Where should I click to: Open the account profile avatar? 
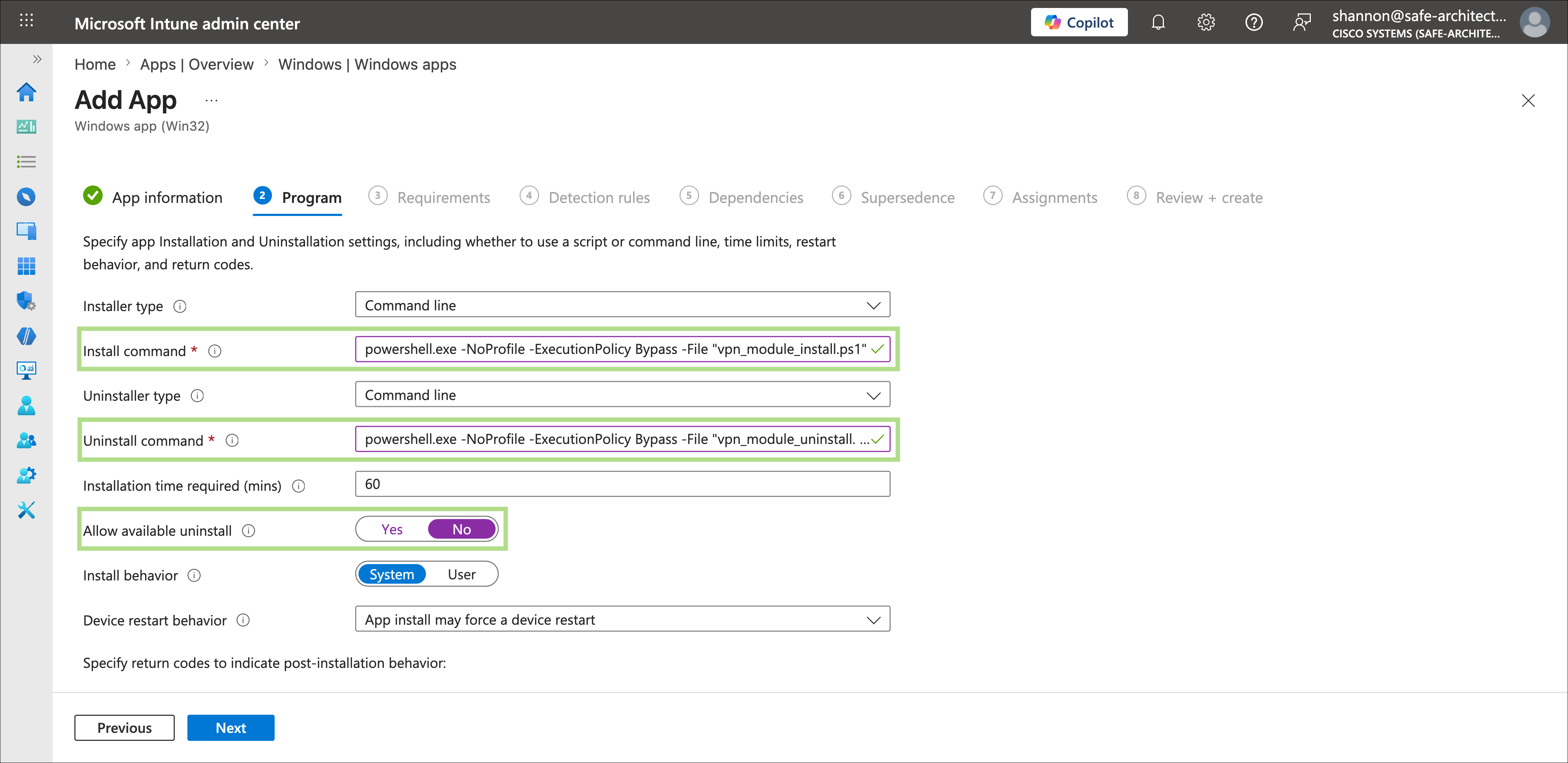coord(1535,23)
